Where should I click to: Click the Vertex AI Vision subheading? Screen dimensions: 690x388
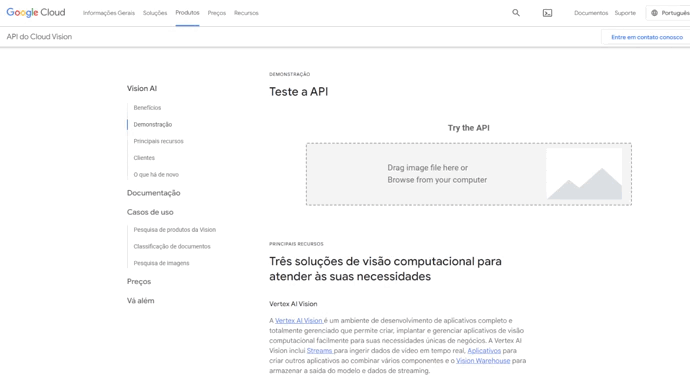point(293,304)
